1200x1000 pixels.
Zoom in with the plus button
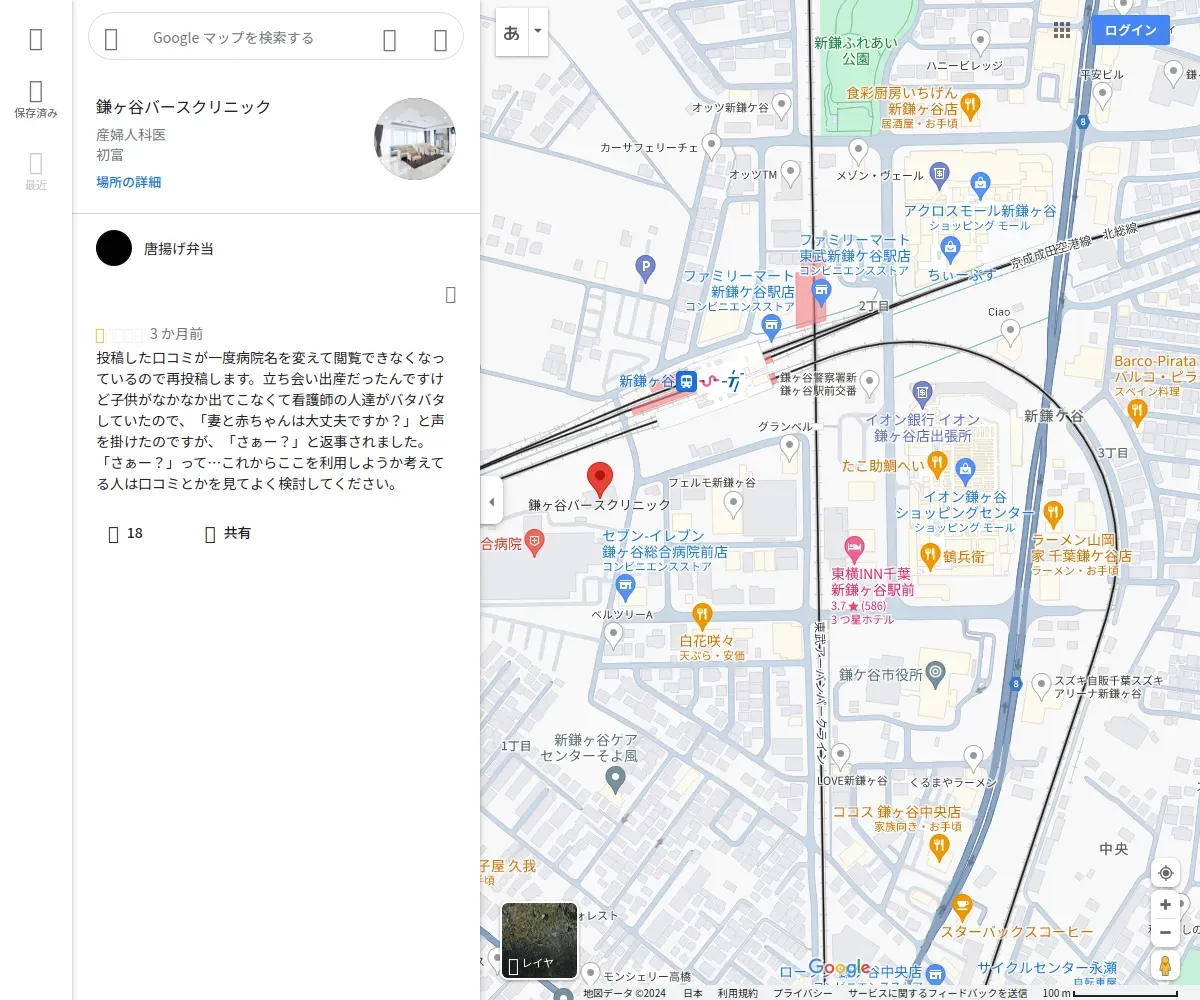tap(1165, 905)
